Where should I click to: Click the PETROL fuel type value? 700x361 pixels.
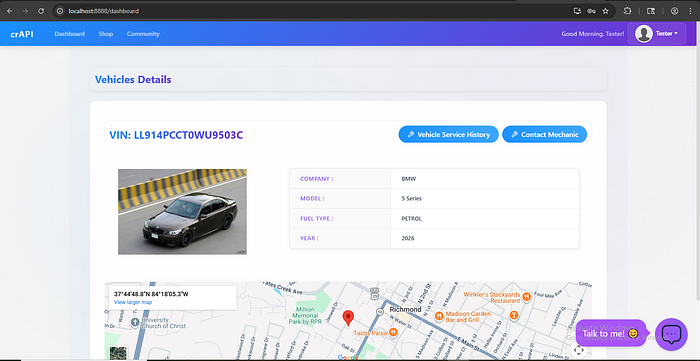pyautogui.click(x=412, y=219)
